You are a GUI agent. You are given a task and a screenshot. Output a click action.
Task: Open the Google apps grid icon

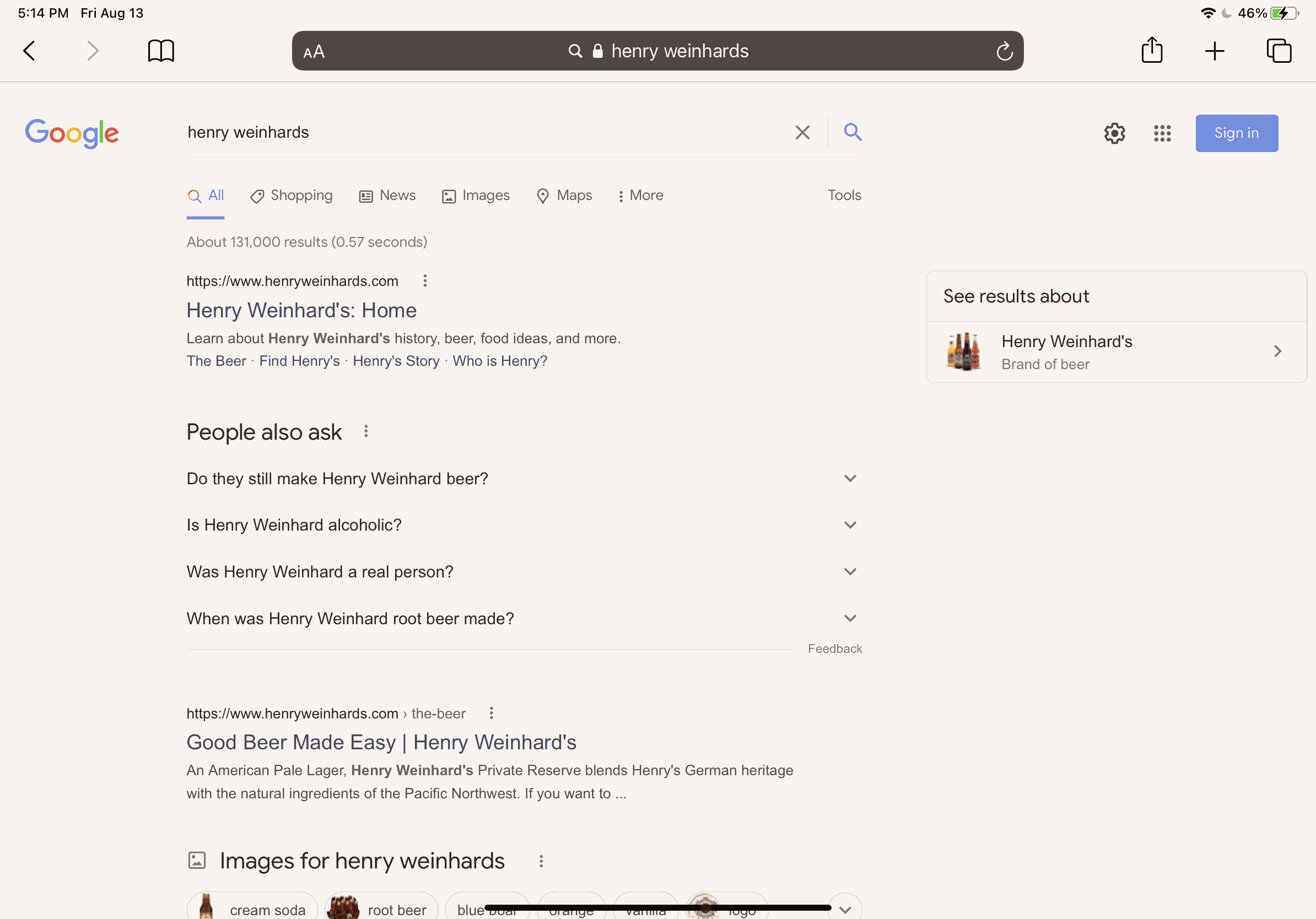pyautogui.click(x=1162, y=133)
